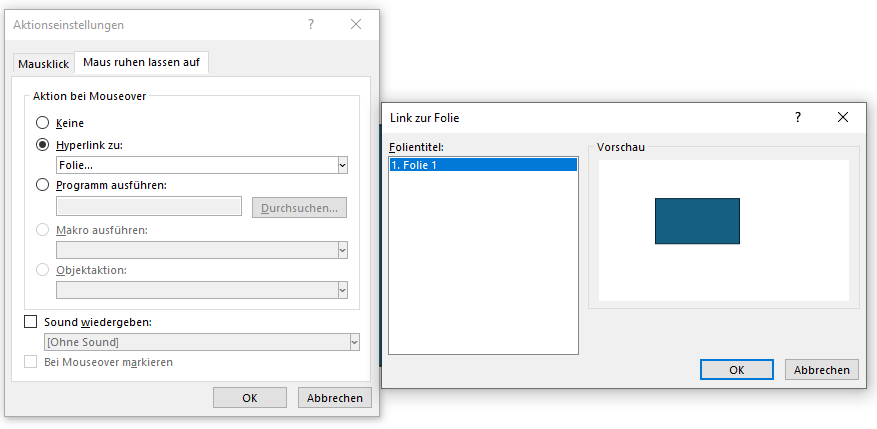This screenshot has height=429, width=877.
Task: Close the Link zur Folie dialog
Action: (843, 117)
